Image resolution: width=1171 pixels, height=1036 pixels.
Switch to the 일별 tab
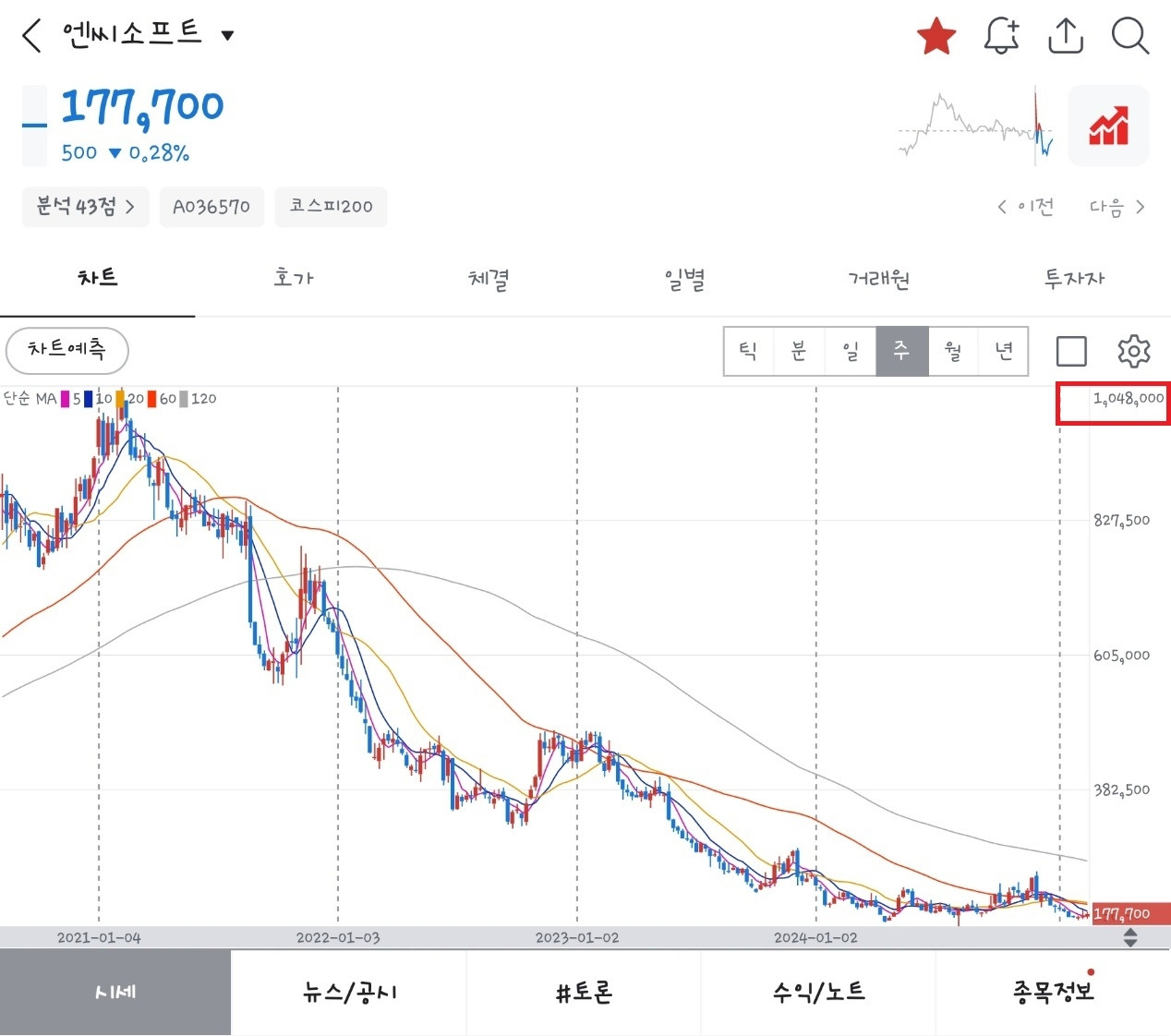(684, 278)
